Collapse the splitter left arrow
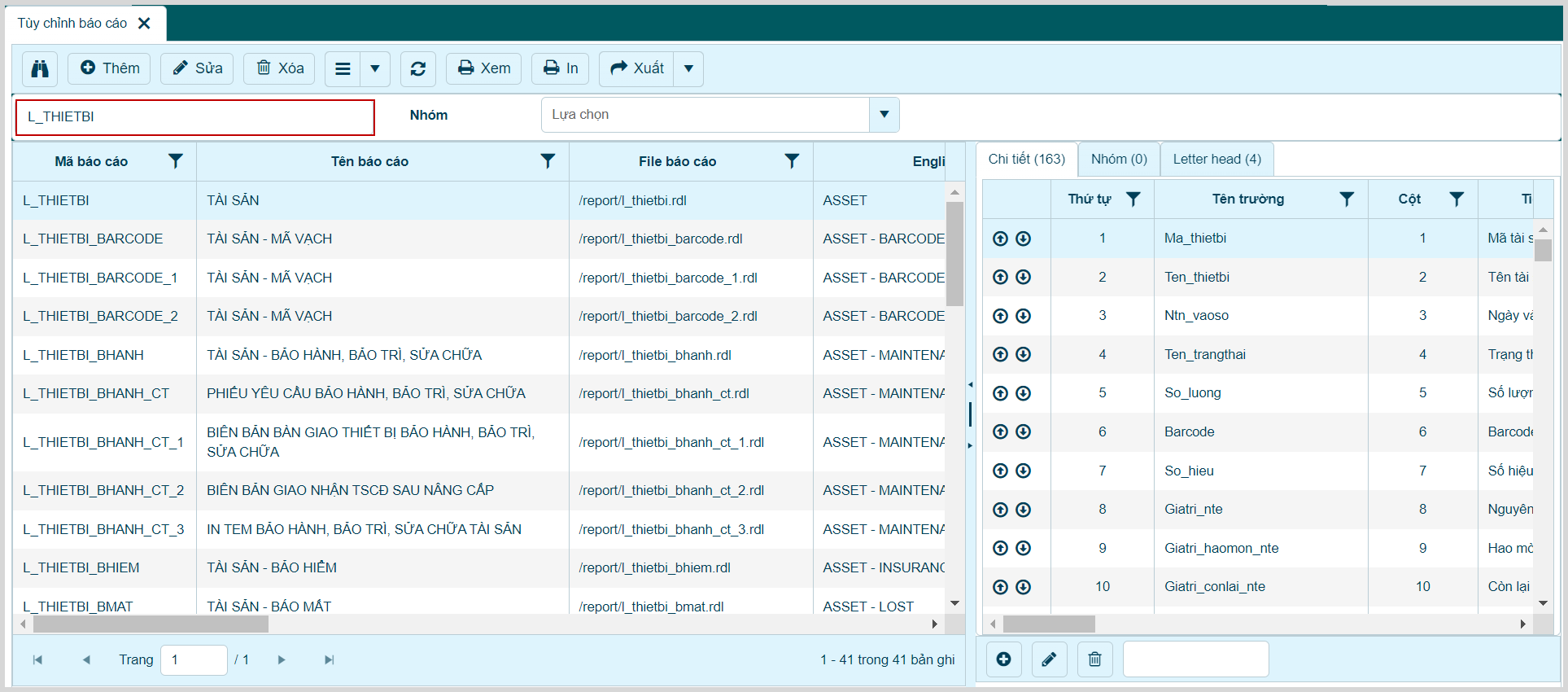Screen dimensions: 1568x692 tap(970, 384)
